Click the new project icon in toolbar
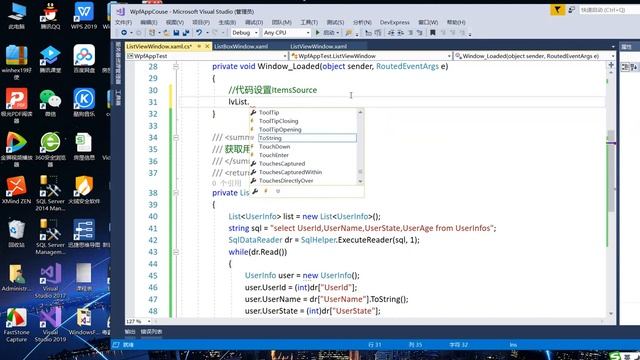The height and width of the screenshot is (360, 640). click(x=152, y=33)
